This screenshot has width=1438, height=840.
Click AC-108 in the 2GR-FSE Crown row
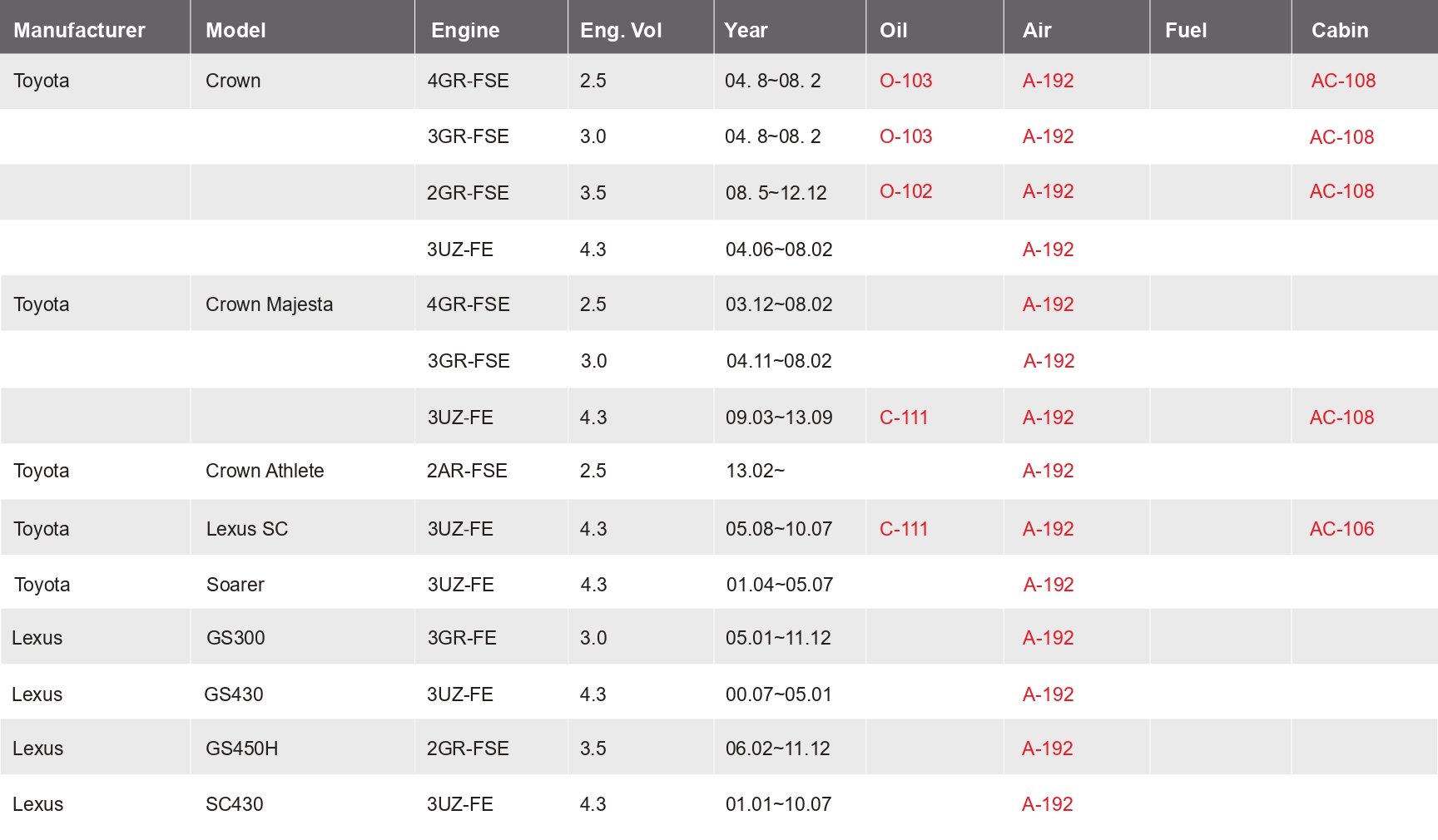[1341, 191]
